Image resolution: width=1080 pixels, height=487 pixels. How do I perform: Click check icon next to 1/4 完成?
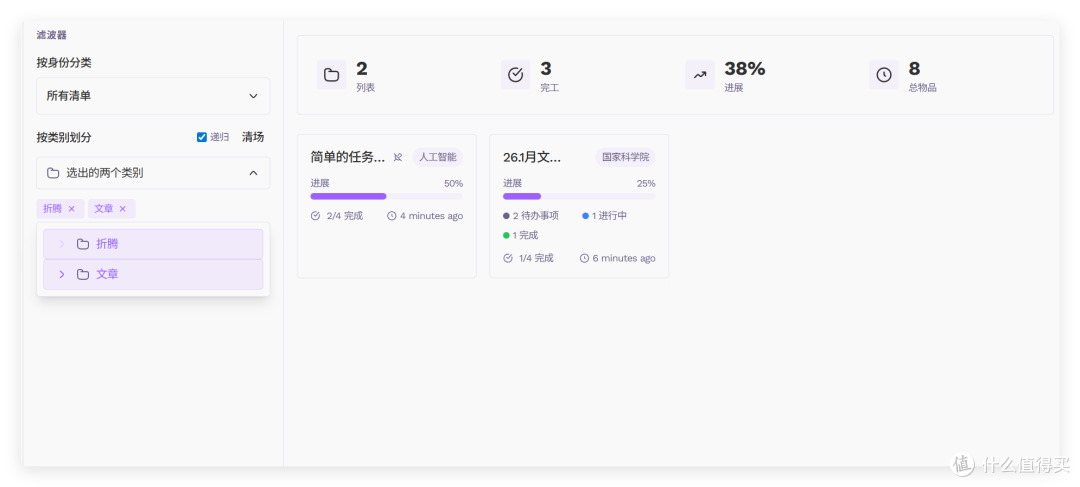[508, 258]
